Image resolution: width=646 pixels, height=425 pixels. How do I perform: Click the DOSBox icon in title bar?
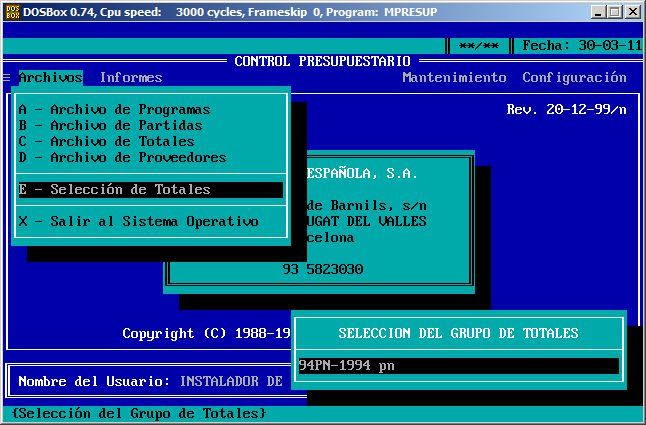click(x=11, y=12)
